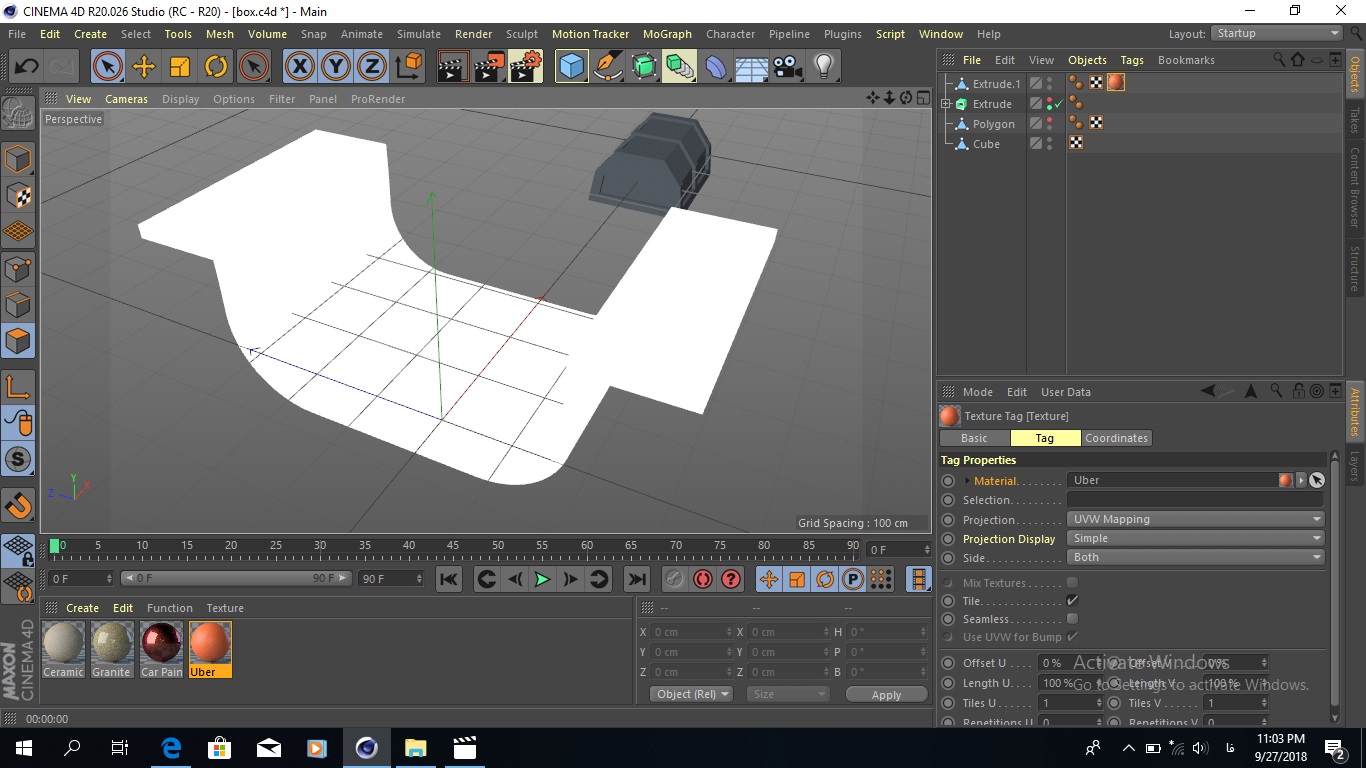1366x768 pixels.
Task: Expand the Material parameter arrow
Action: click(967, 481)
